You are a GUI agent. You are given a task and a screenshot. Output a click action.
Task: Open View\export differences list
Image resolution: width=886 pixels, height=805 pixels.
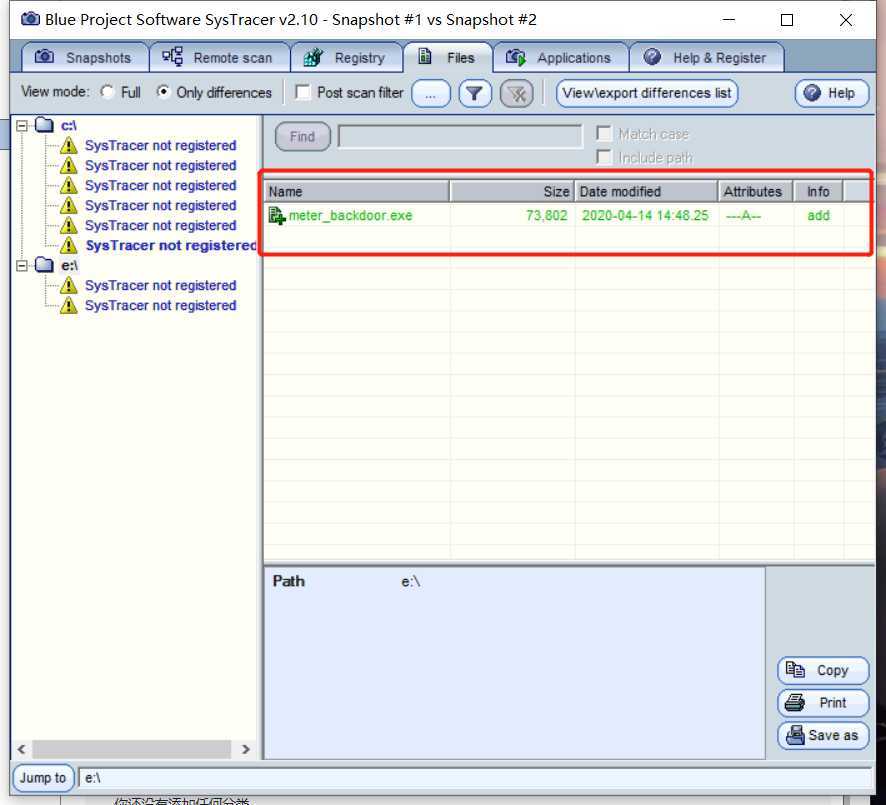[646, 93]
